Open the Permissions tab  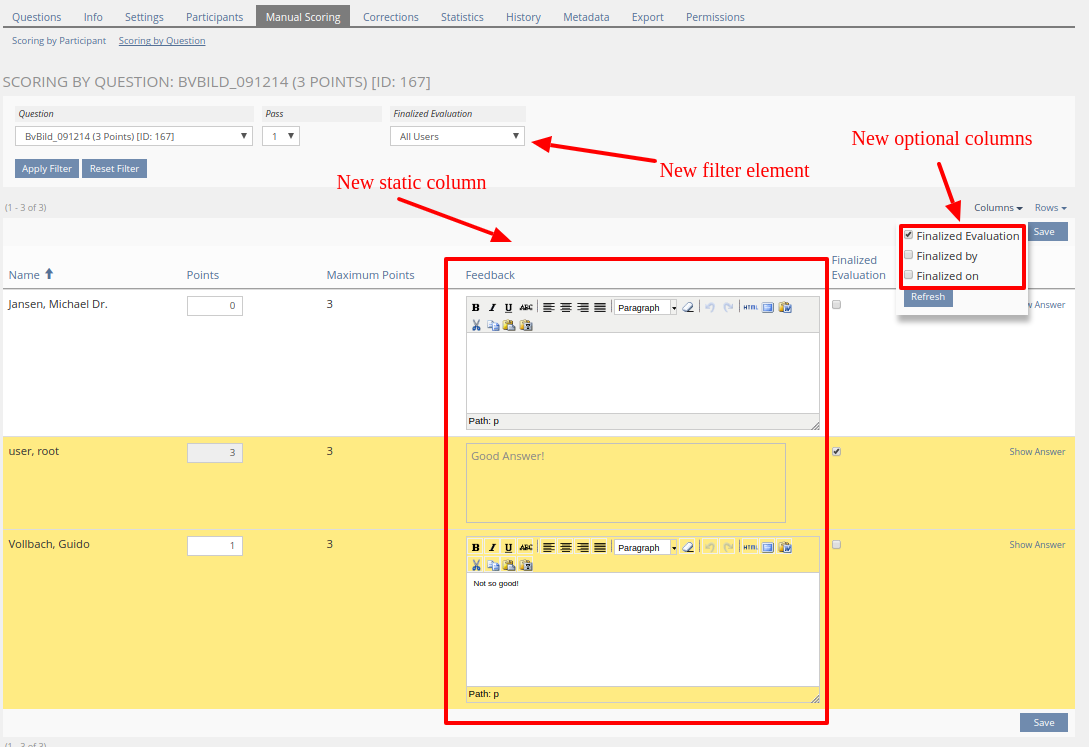(715, 17)
